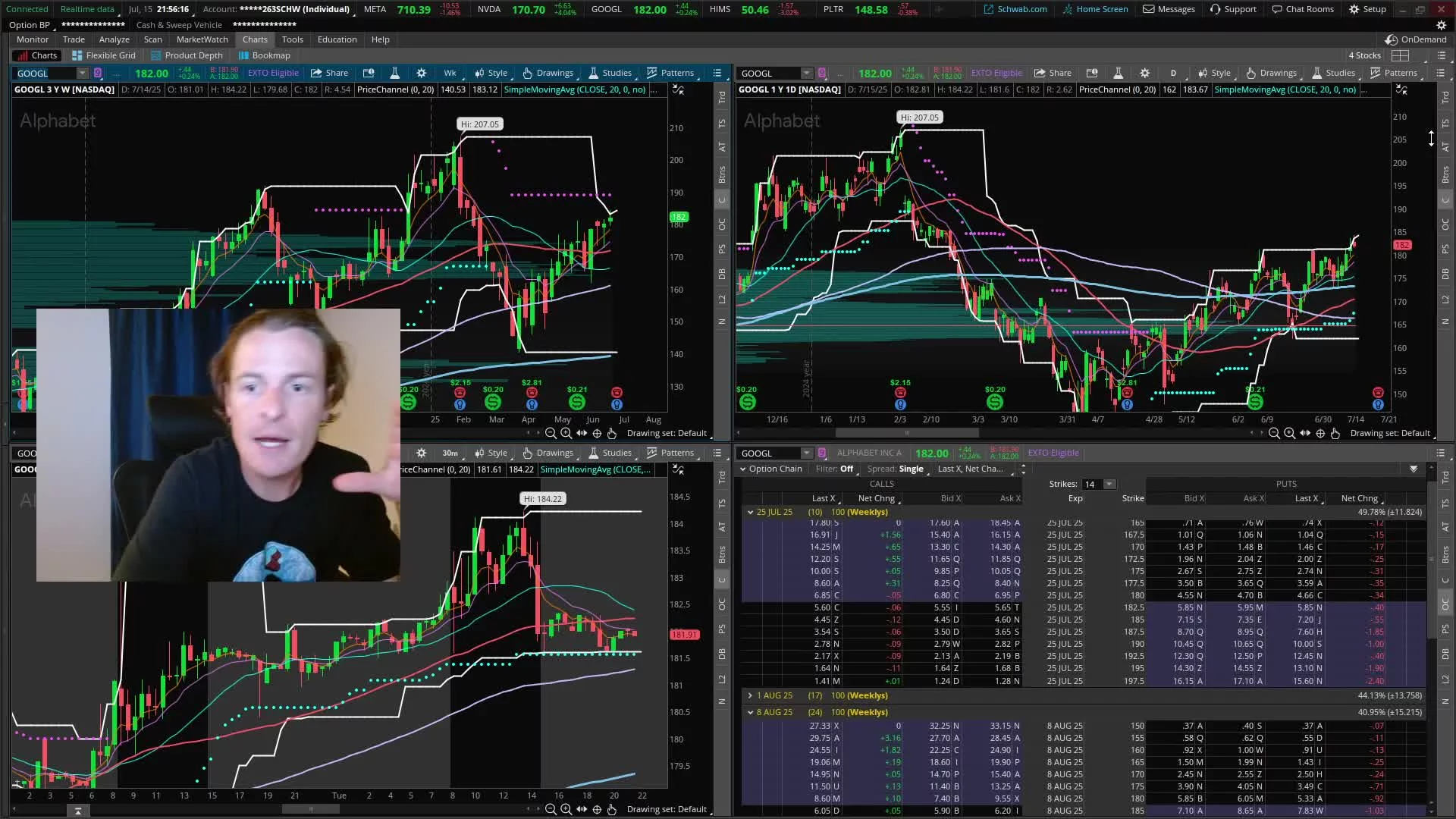Click zoom in magnifier below 30m chart
This screenshot has width=1456, height=819.
point(566,809)
